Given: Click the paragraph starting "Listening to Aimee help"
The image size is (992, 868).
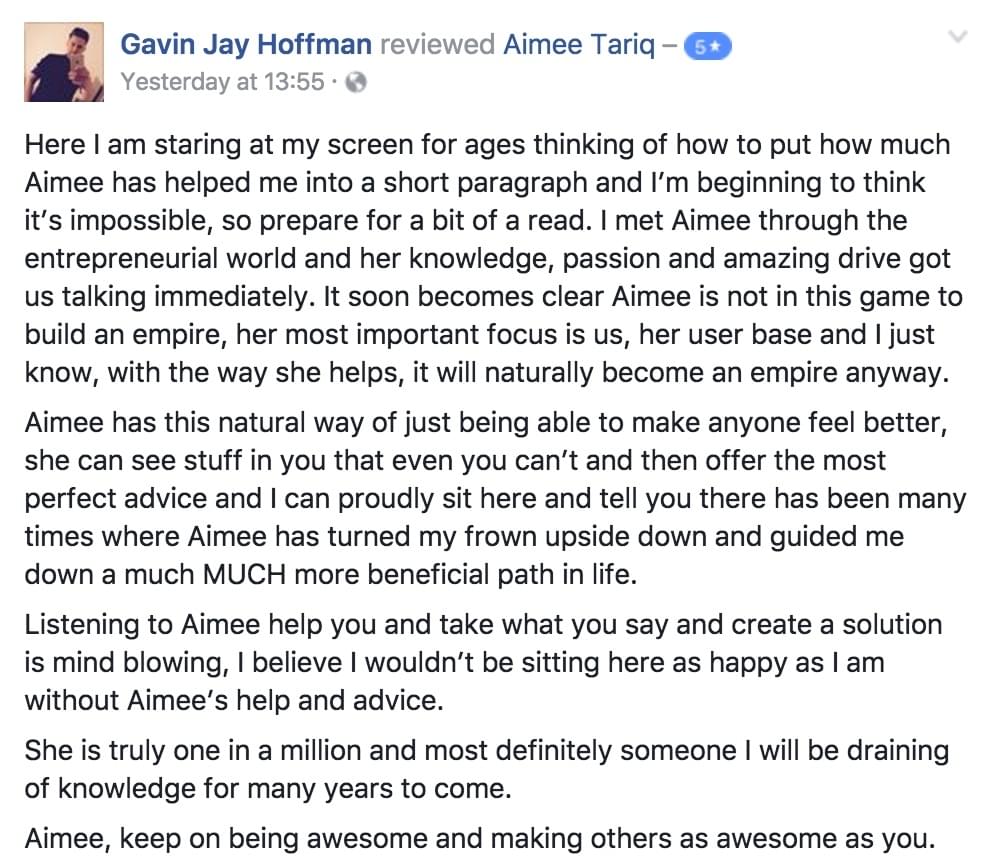Looking at the screenshot, I should click(x=483, y=662).
